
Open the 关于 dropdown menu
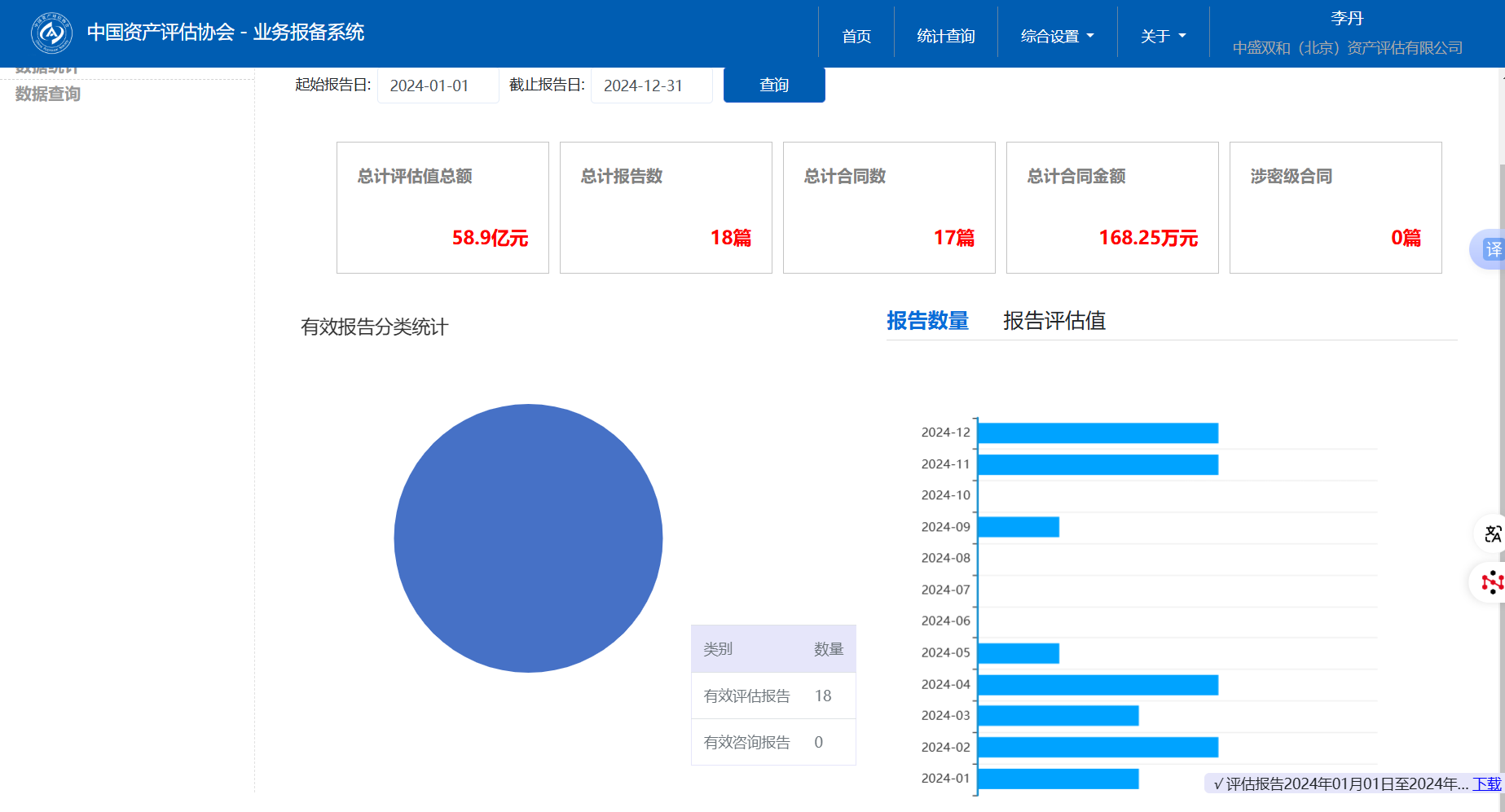1163,36
